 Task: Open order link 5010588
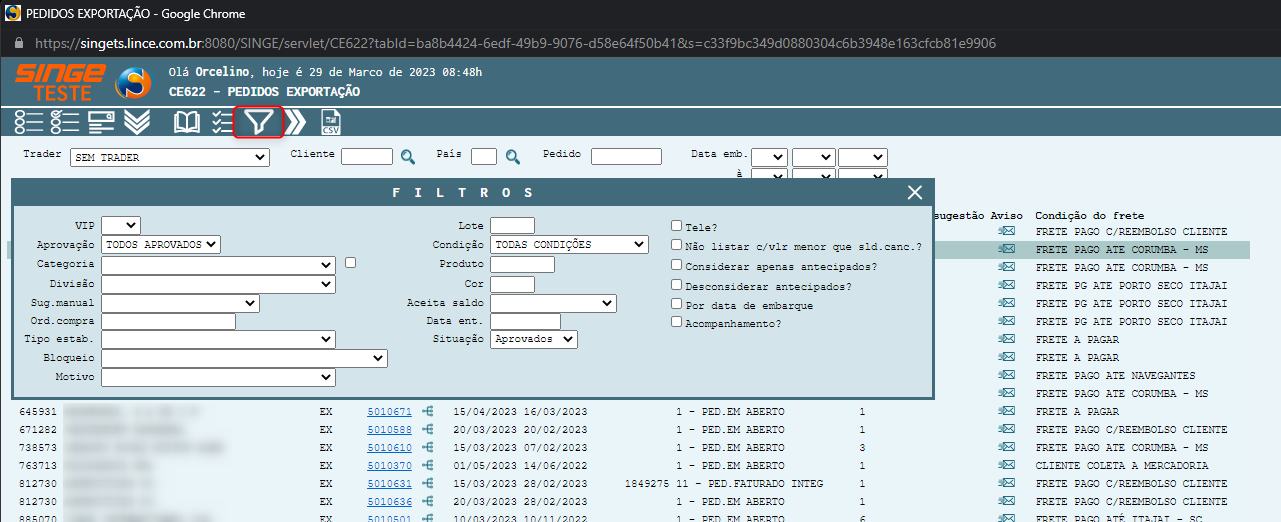tap(389, 430)
